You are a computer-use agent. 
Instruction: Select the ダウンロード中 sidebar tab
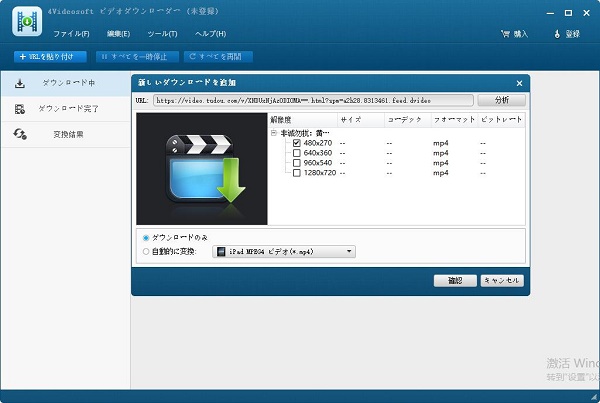click(x=66, y=83)
